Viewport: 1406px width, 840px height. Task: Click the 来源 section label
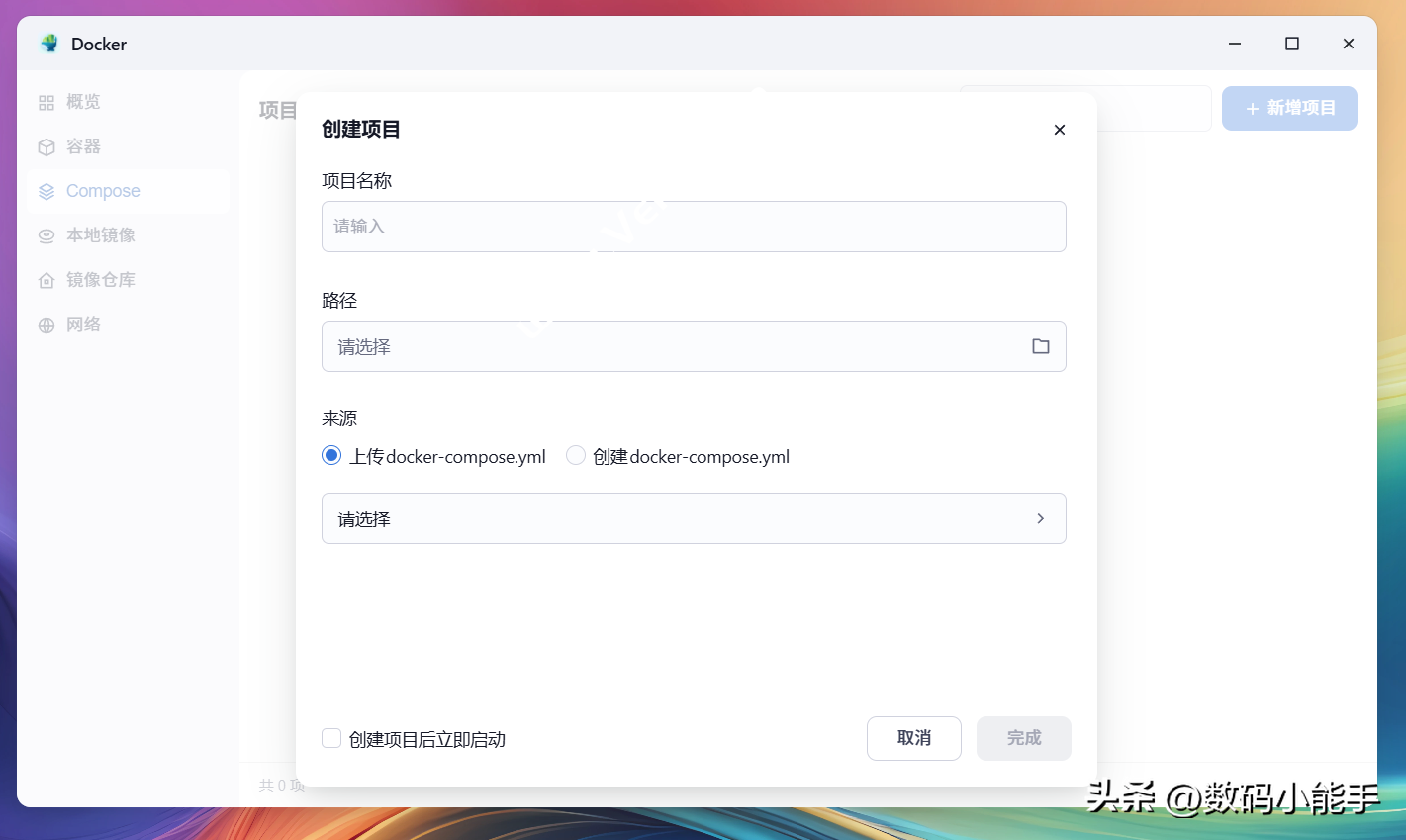(x=339, y=419)
